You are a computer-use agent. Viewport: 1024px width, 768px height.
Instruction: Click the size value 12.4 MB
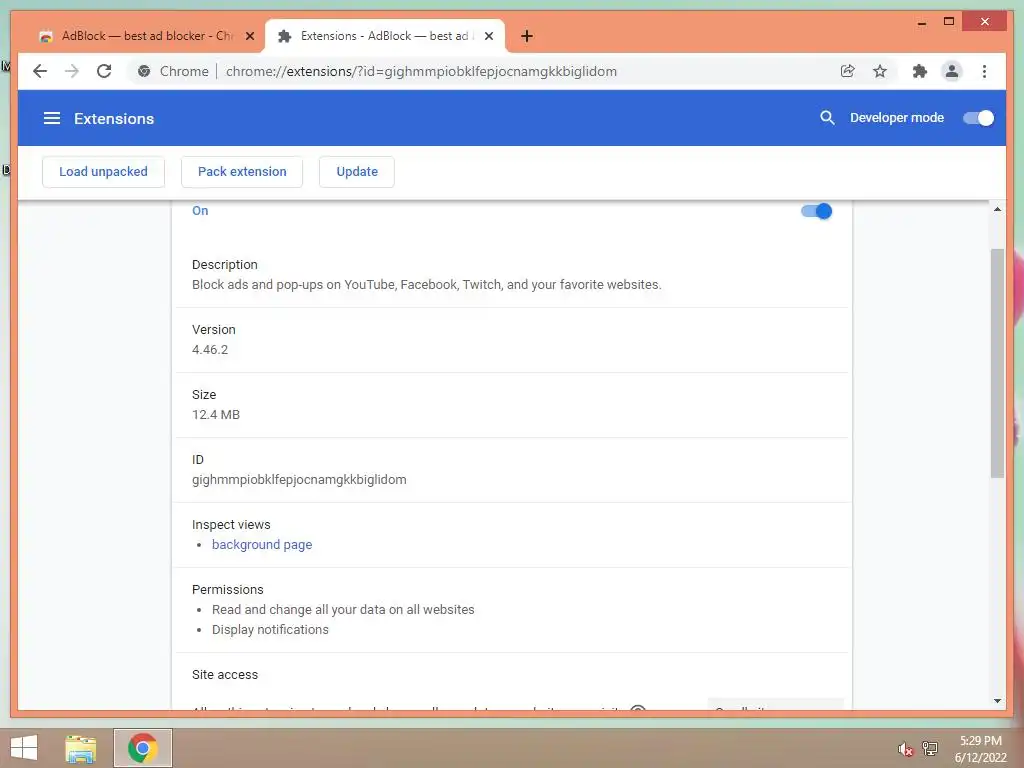pos(216,415)
